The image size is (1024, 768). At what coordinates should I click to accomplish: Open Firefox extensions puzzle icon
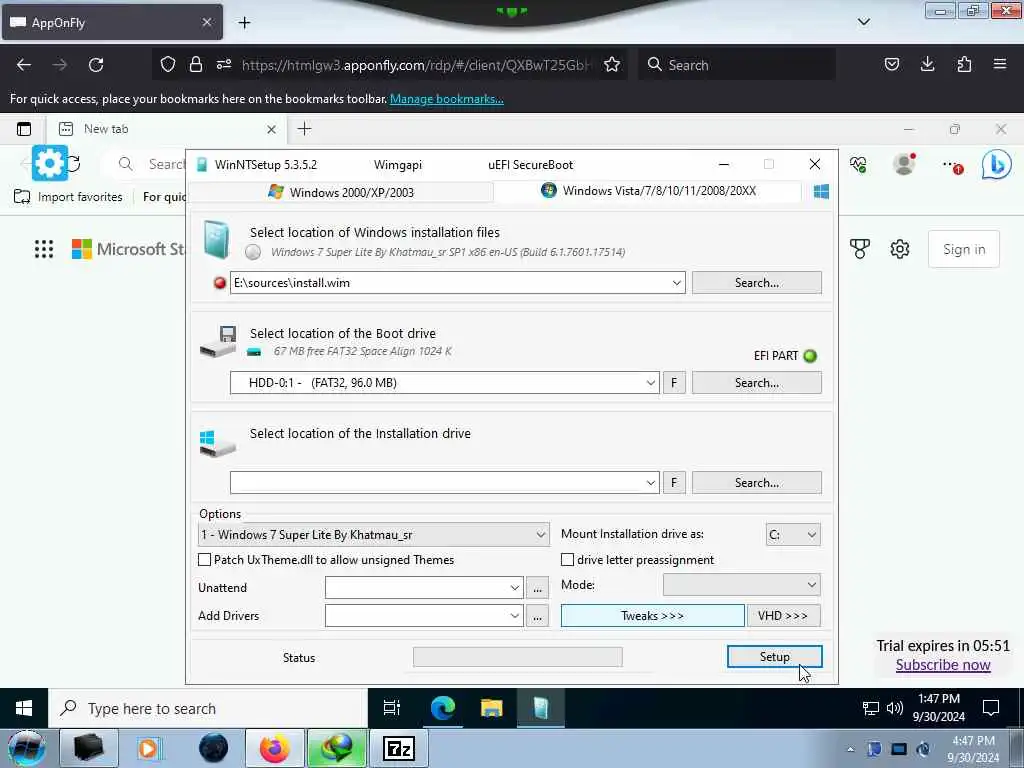[x=964, y=64]
